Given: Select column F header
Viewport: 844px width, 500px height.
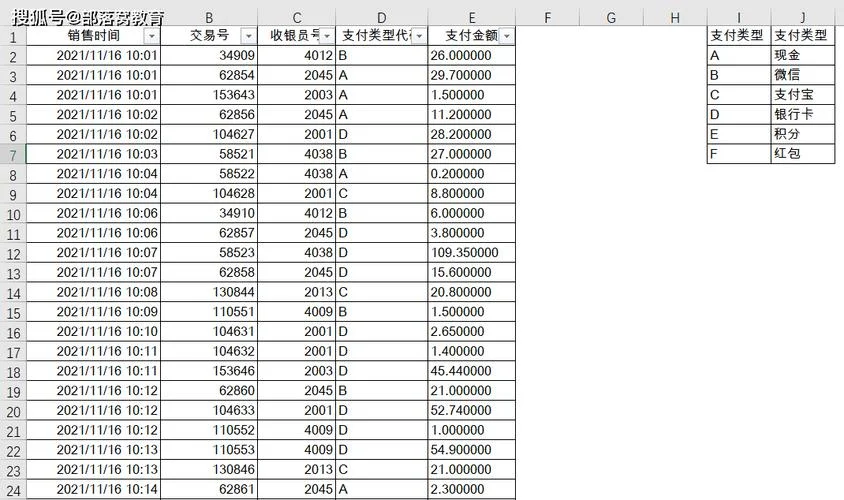Looking at the screenshot, I should [547, 18].
